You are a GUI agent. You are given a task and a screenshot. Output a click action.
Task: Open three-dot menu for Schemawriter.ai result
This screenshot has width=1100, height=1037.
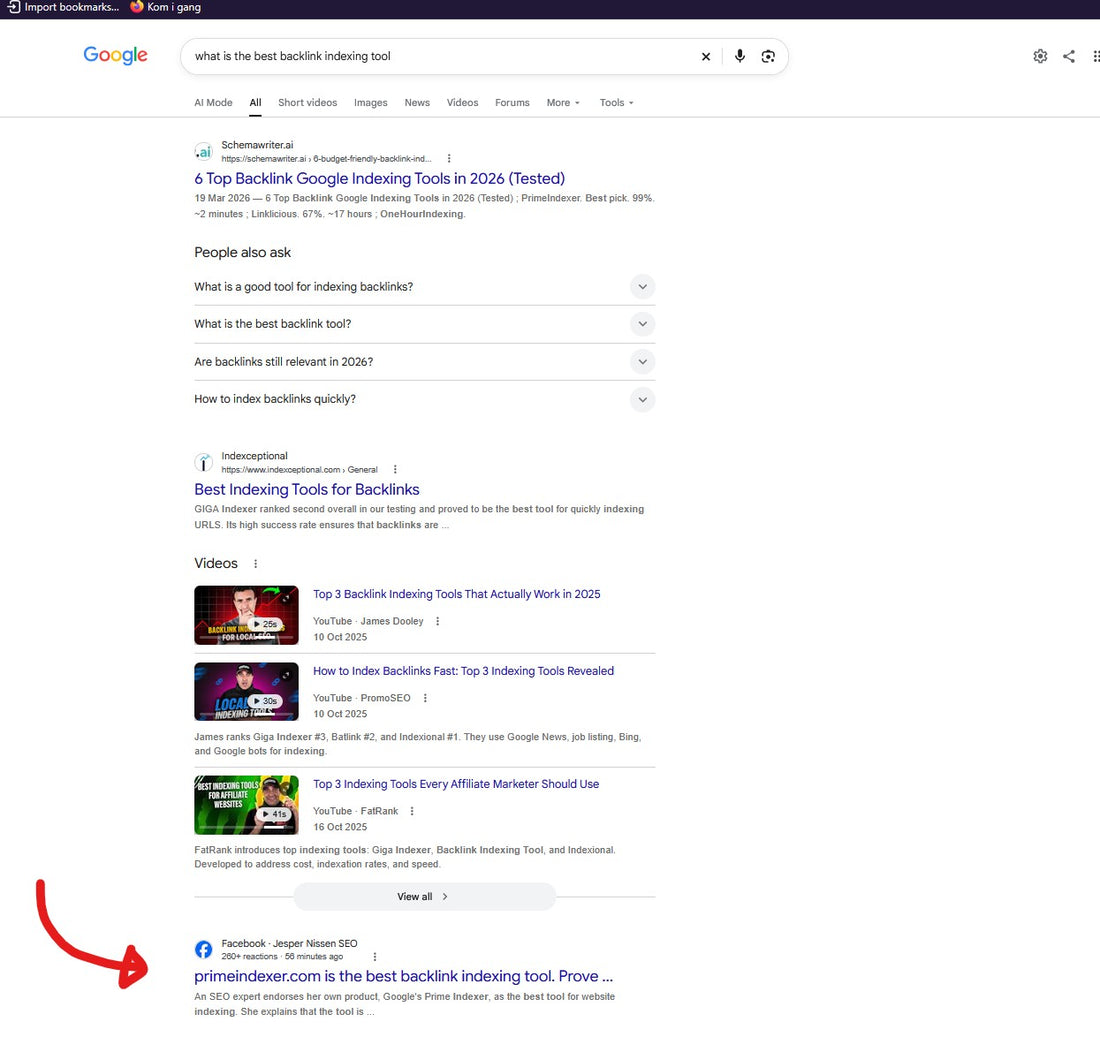click(449, 159)
